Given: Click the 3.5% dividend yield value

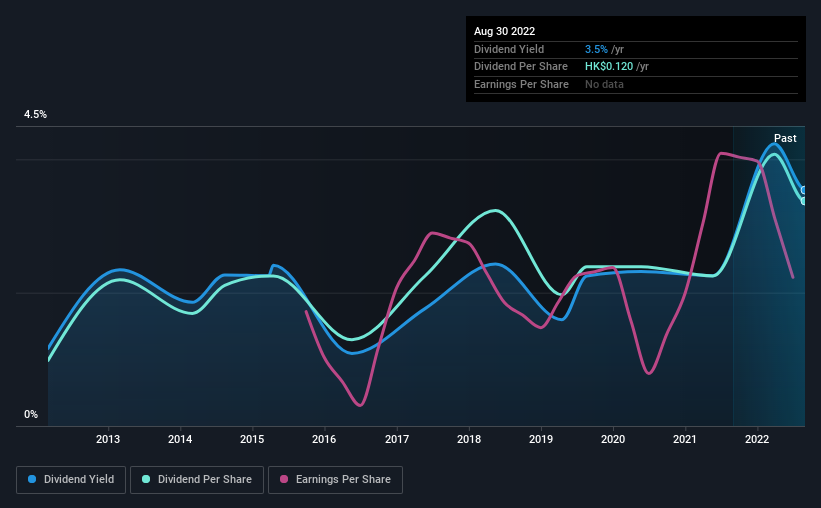Looking at the screenshot, I should 596,49.
